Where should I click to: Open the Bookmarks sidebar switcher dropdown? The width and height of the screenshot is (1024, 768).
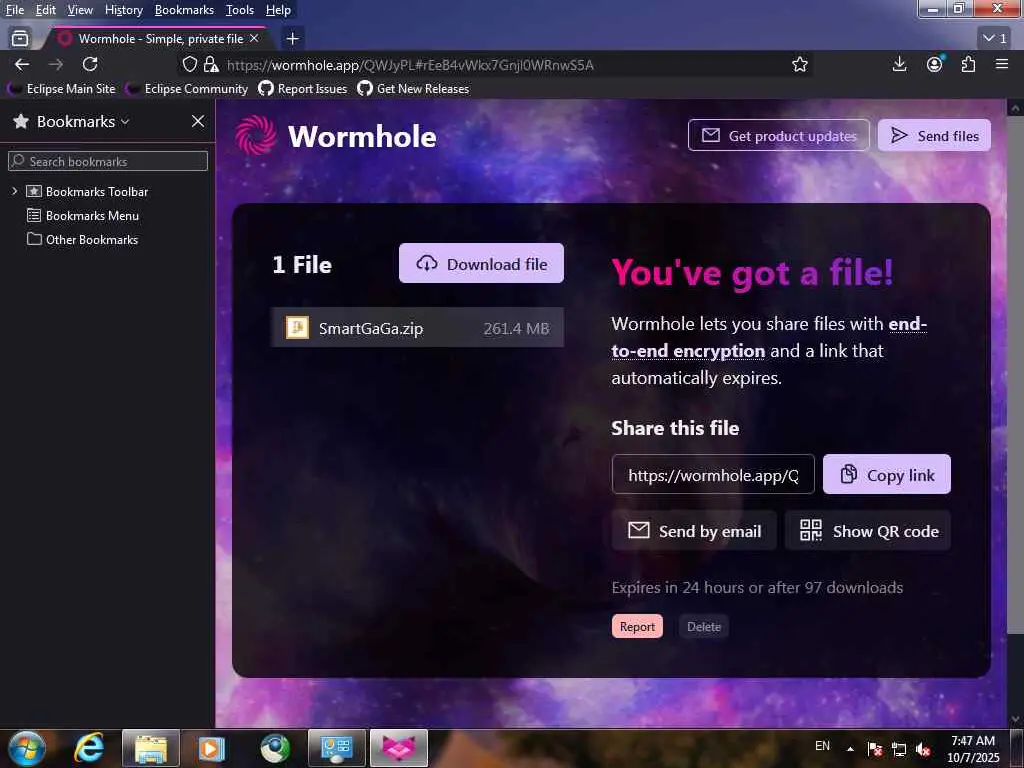[83, 121]
